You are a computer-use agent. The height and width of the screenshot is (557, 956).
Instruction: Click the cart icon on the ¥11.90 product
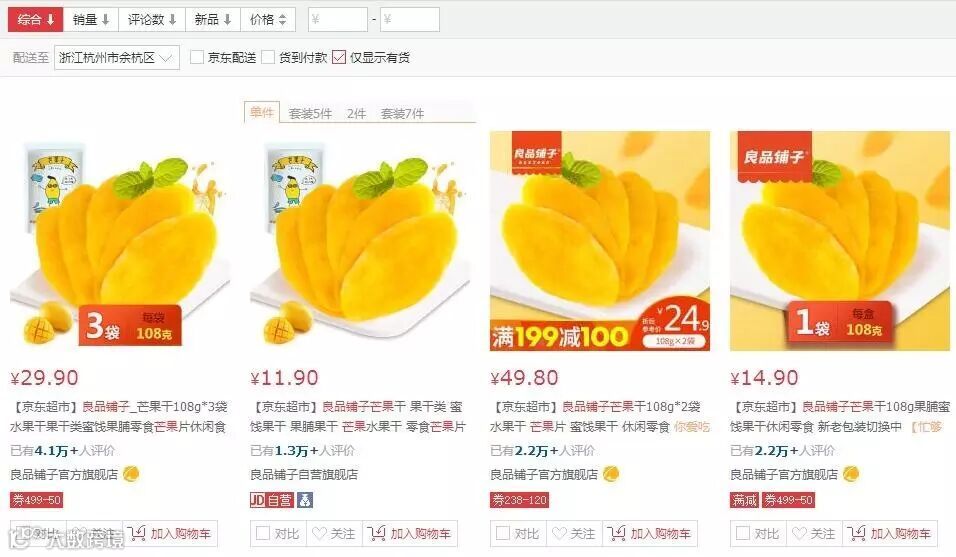point(376,533)
